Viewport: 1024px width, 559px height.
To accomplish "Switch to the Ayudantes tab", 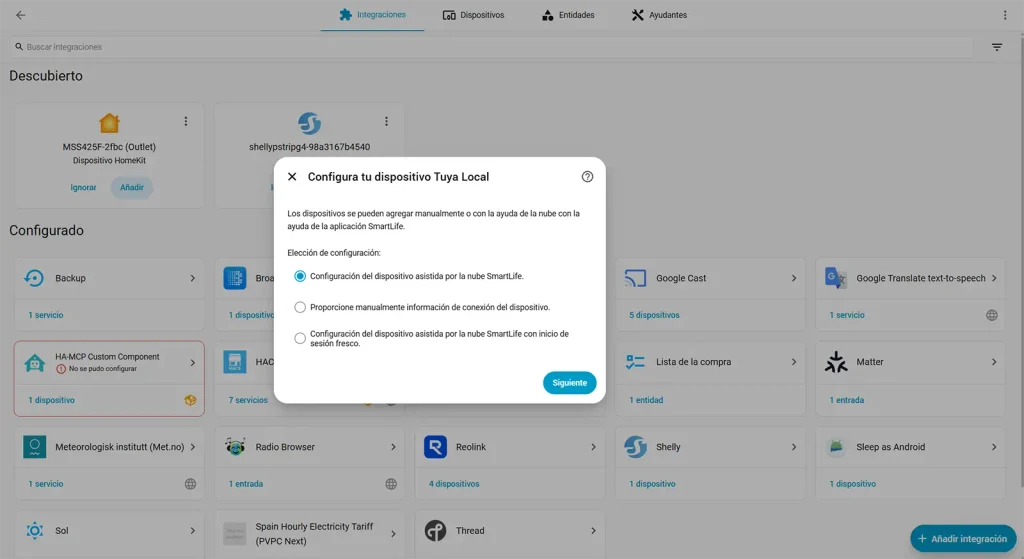I will [x=659, y=15].
